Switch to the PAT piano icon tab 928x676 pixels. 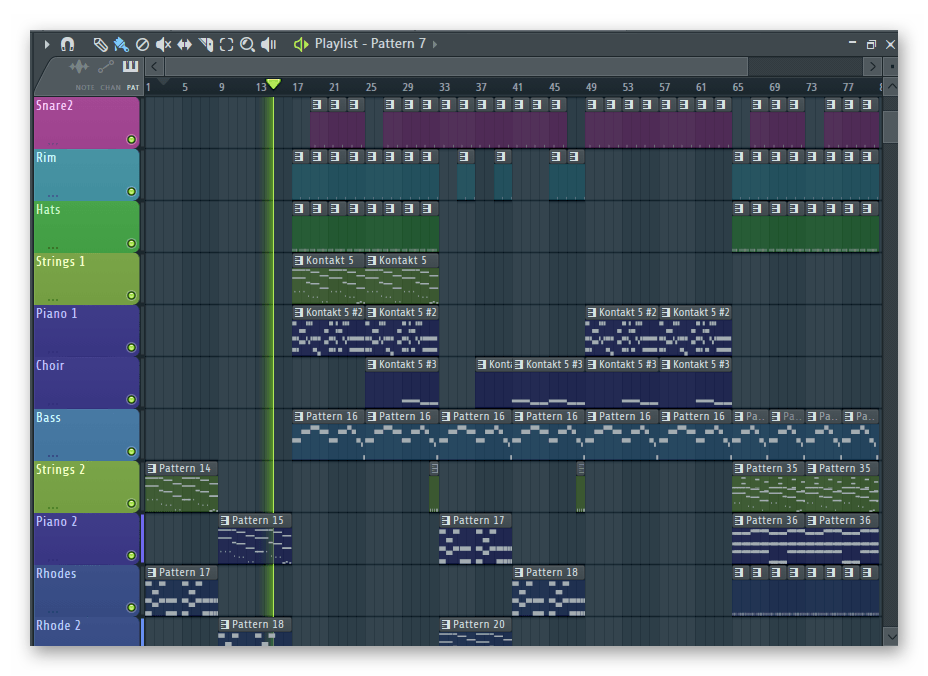(x=131, y=67)
